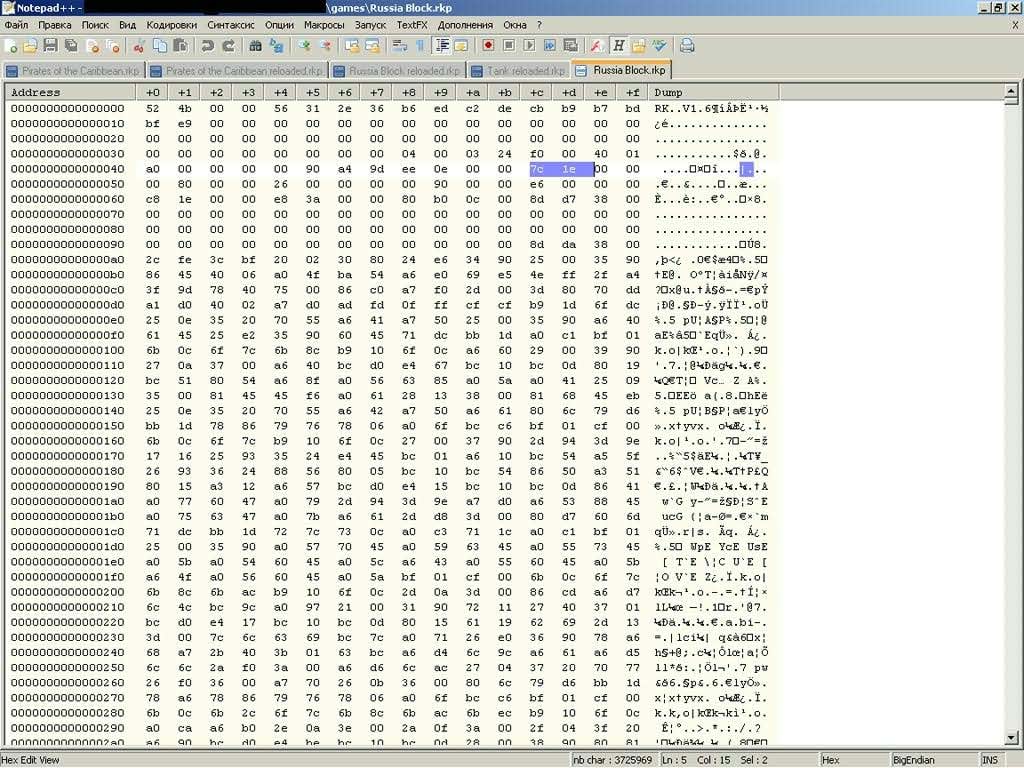1024x768 pixels.
Task: Click the Run macro multiple times icon
Action: pos(550,46)
